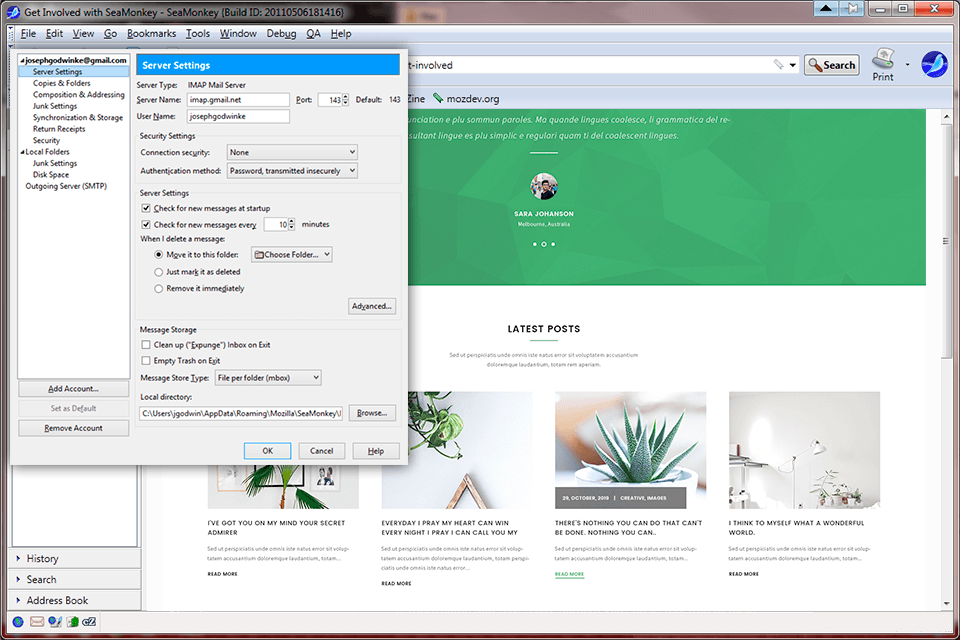Start ChatZilla from the status bar
The width and height of the screenshot is (960, 640).
point(88,621)
